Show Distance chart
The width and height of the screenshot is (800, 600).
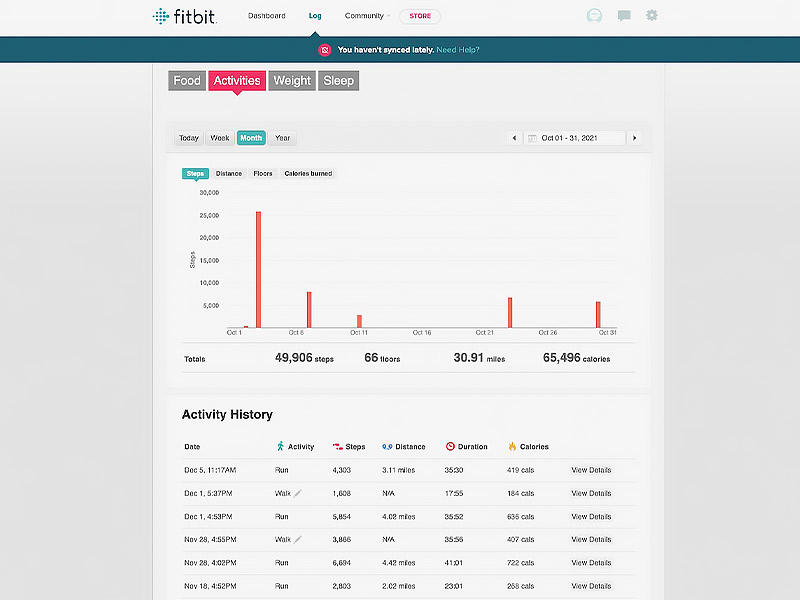click(x=229, y=173)
